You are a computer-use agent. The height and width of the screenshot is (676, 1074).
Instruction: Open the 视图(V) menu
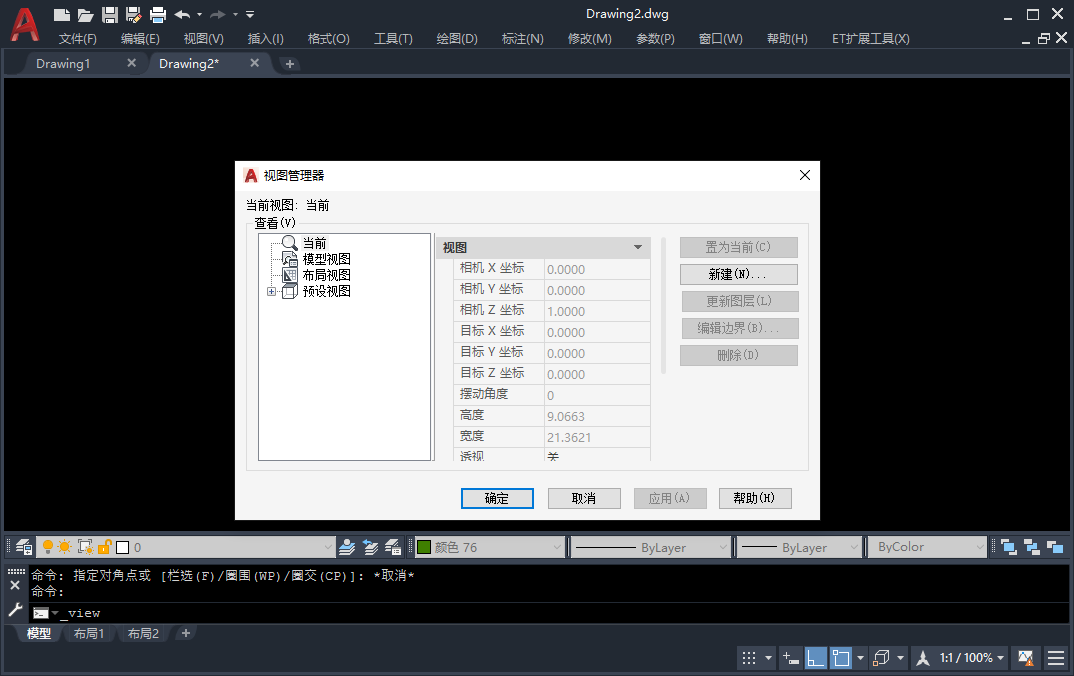(202, 38)
